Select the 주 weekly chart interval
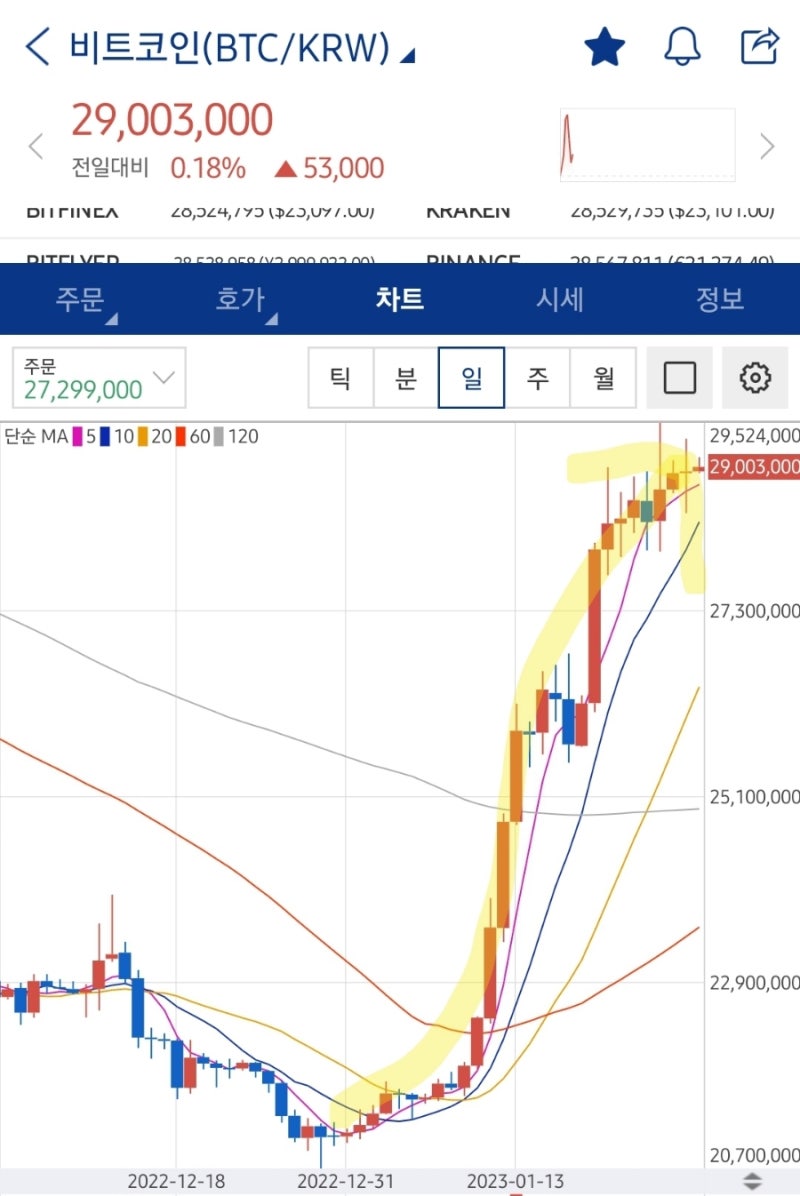Screen dimensions: 800x1196 point(539,378)
